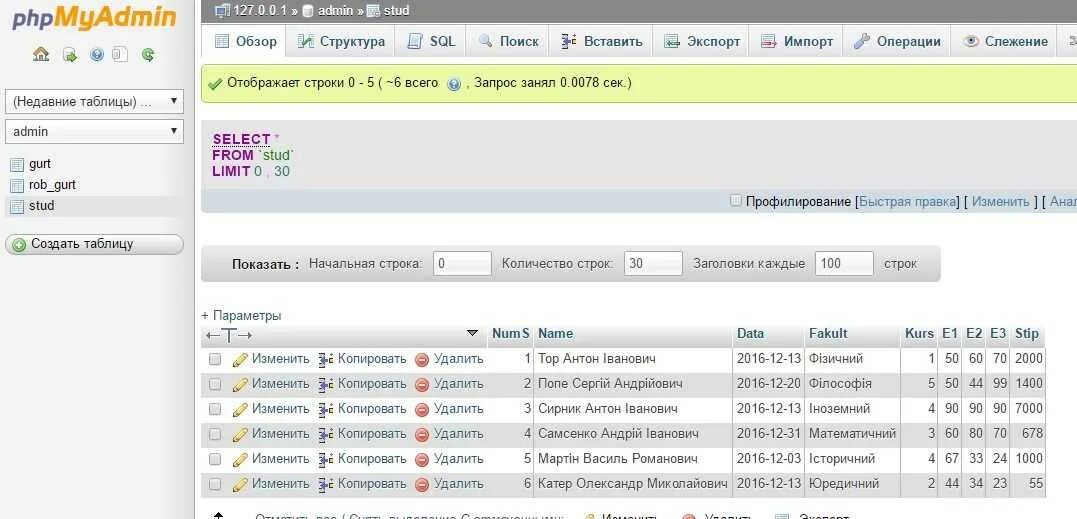1077x519 pixels.
Task: Click the log out icon in sidebar
Action: [69, 55]
